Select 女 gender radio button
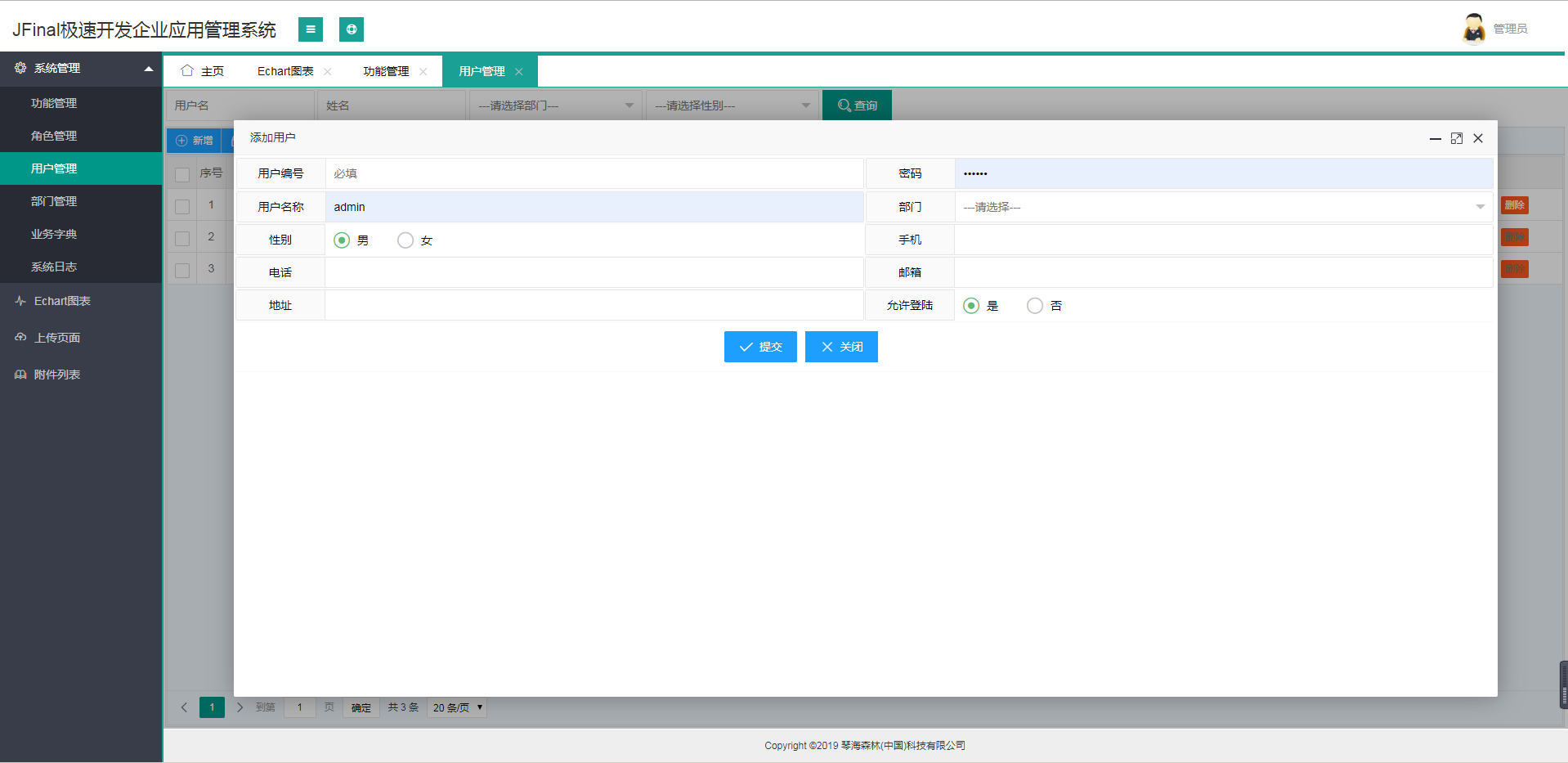The height and width of the screenshot is (763, 1568). (x=405, y=240)
